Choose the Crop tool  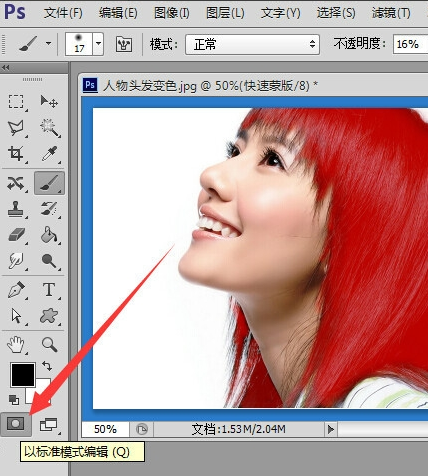point(16,153)
